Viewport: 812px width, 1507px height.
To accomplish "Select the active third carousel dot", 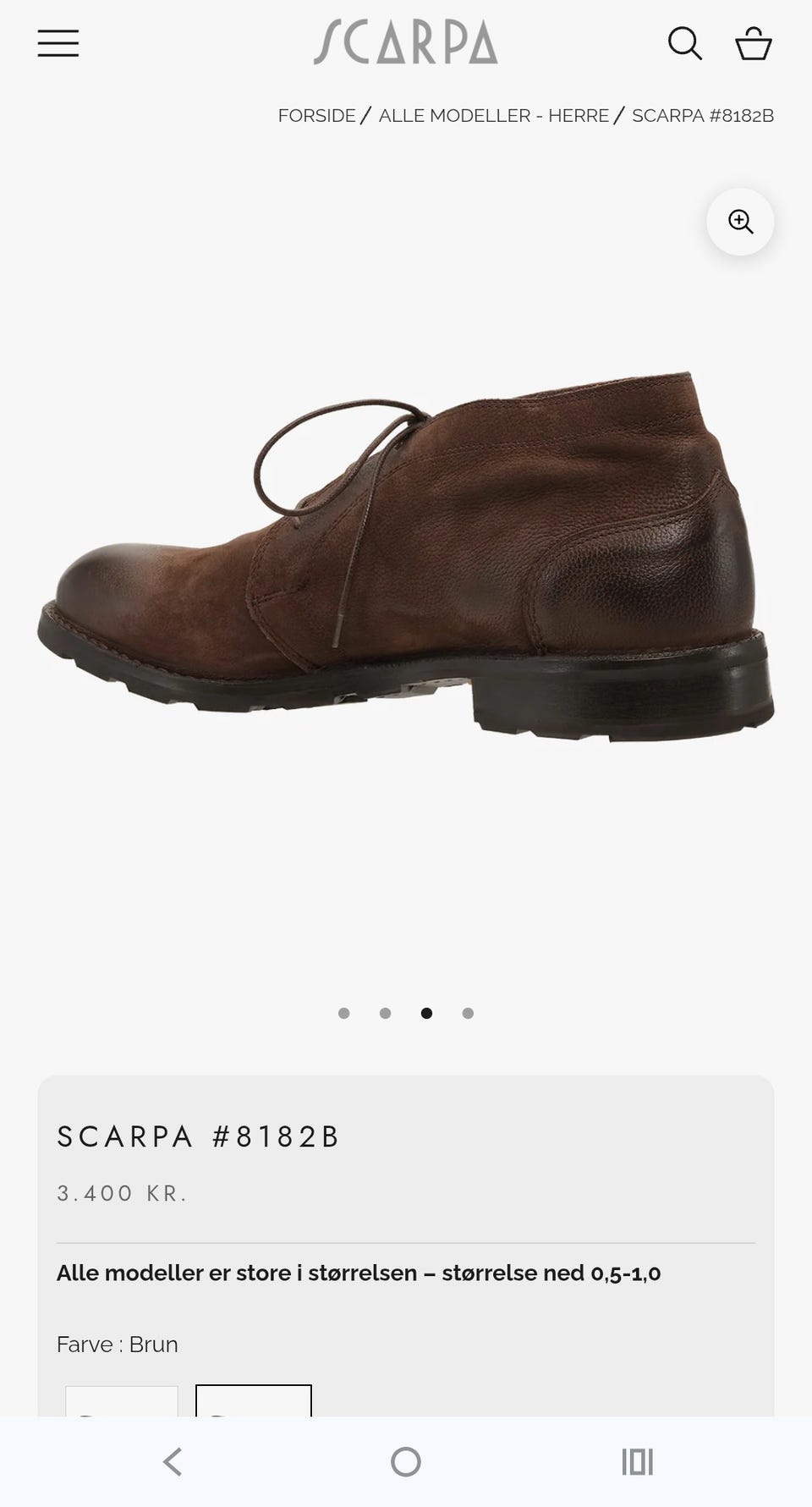I will pos(427,1013).
